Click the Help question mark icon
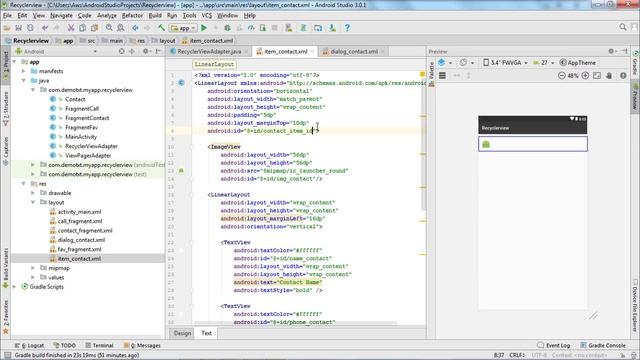 point(347,28)
